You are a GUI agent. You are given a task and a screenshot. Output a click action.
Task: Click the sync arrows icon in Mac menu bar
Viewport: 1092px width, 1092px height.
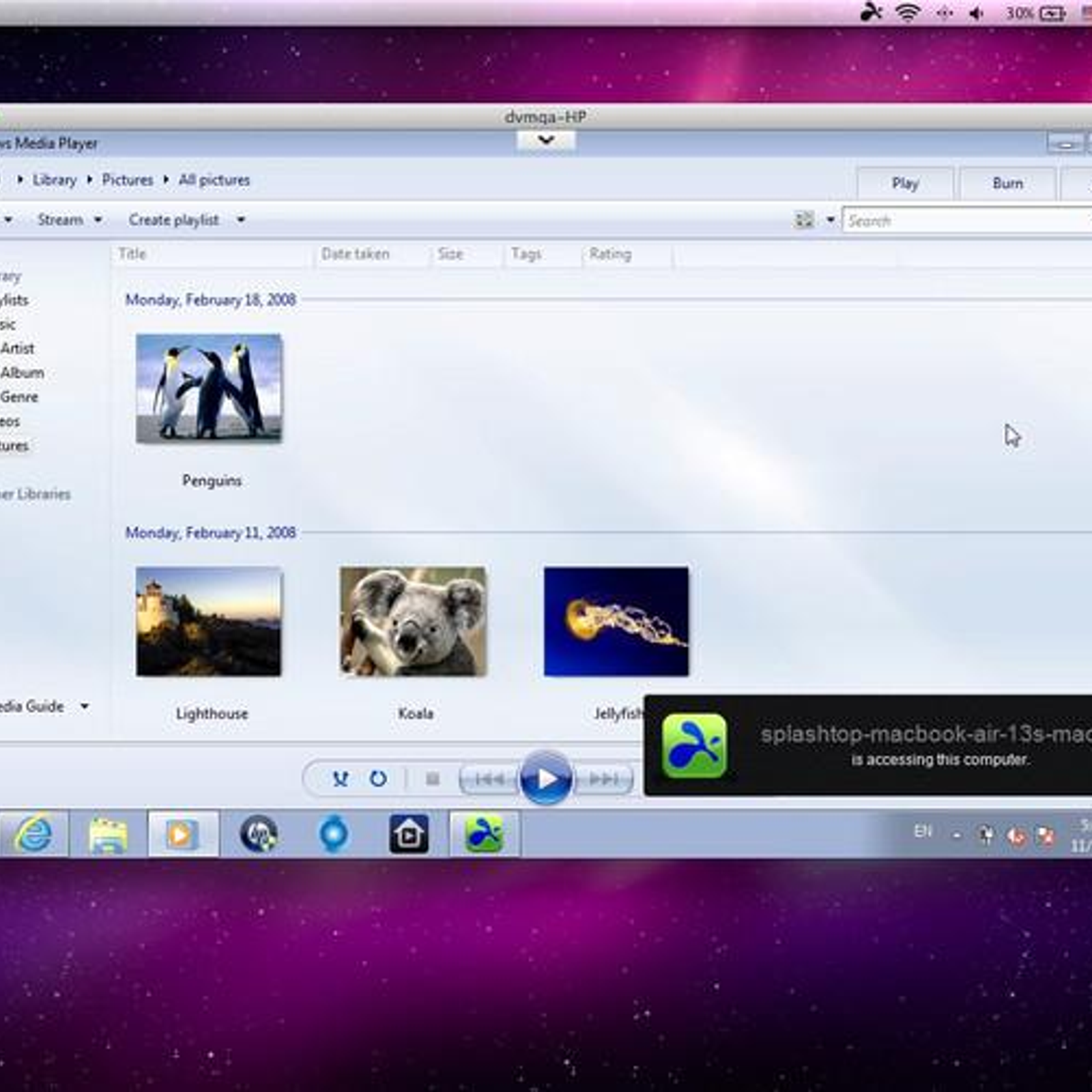pyautogui.click(x=945, y=13)
